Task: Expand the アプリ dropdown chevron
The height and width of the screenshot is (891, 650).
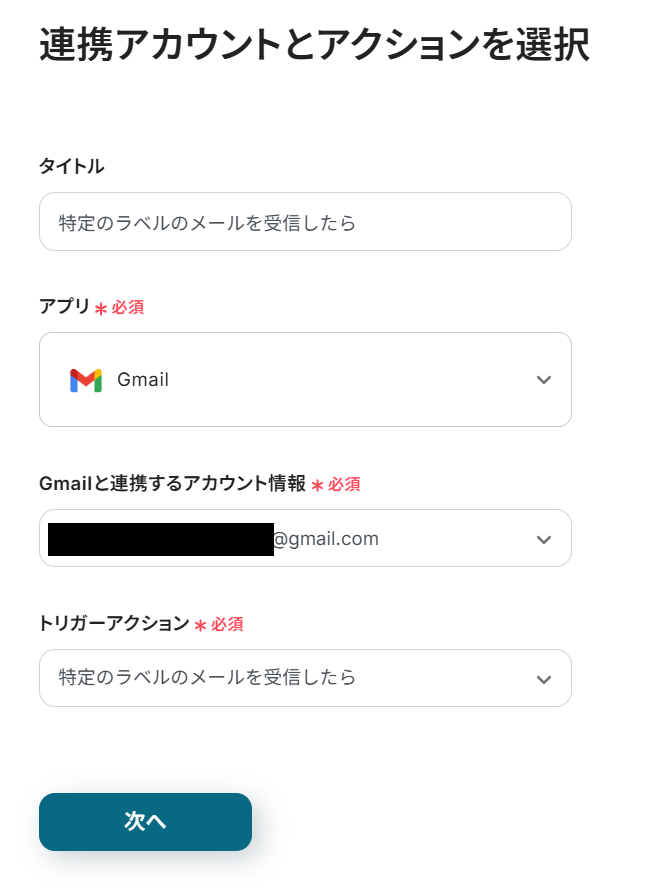Action: (x=543, y=380)
